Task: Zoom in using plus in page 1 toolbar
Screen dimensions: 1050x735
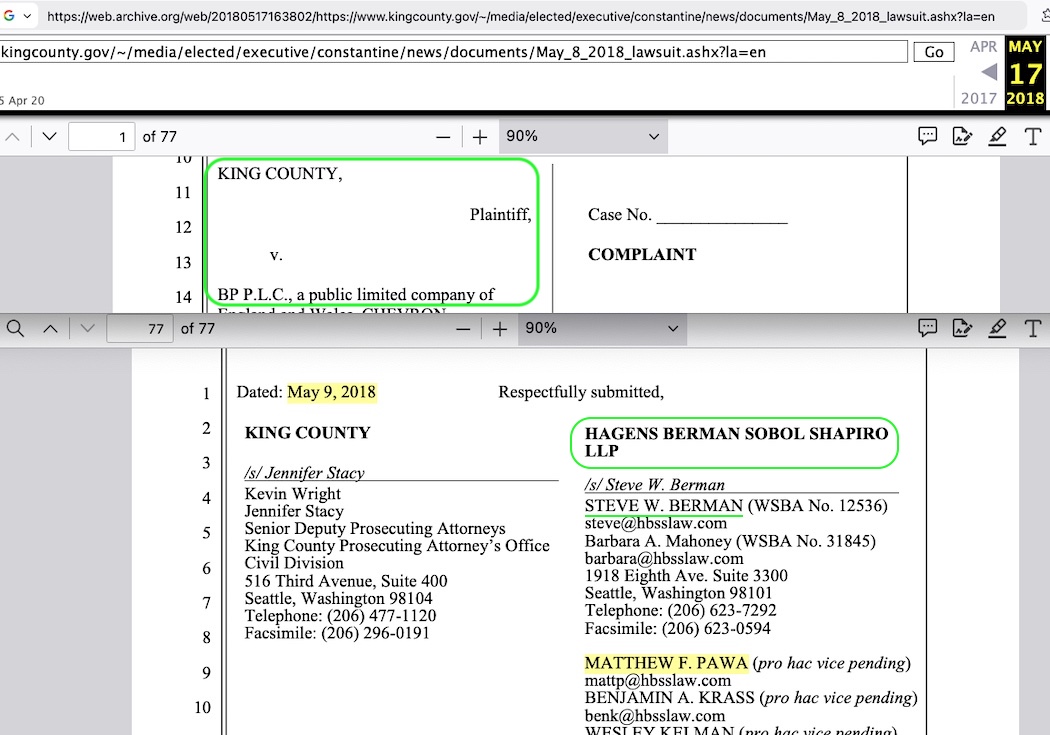Action: (x=480, y=137)
